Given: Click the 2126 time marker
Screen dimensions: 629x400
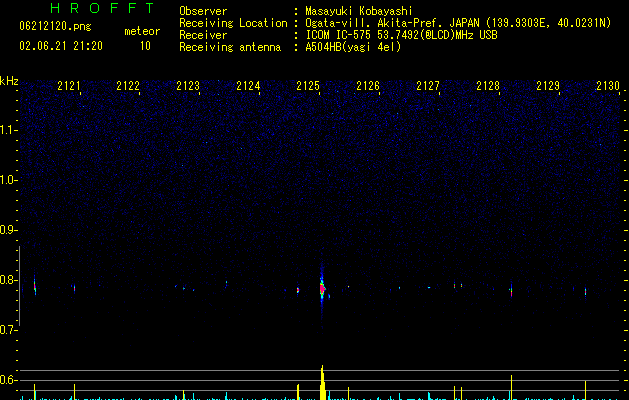Looking at the screenshot, I should pos(368,85).
